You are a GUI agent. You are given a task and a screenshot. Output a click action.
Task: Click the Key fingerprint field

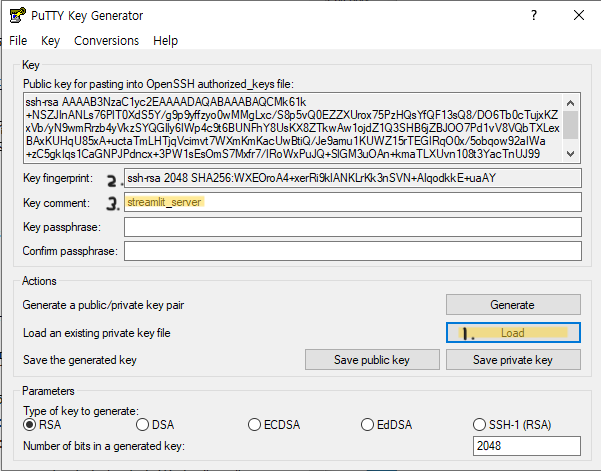[353, 178]
